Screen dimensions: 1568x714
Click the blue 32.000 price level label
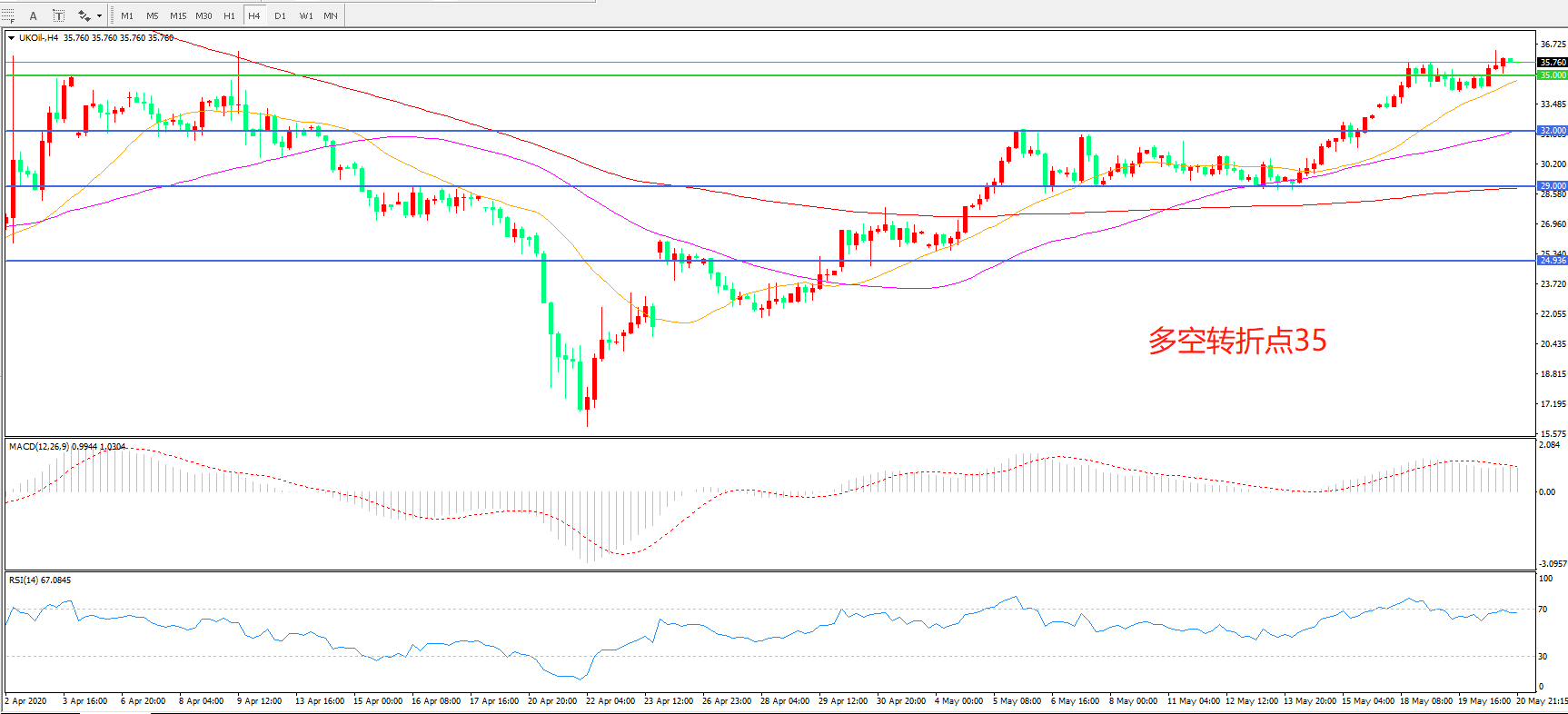(x=1552, y=131)
